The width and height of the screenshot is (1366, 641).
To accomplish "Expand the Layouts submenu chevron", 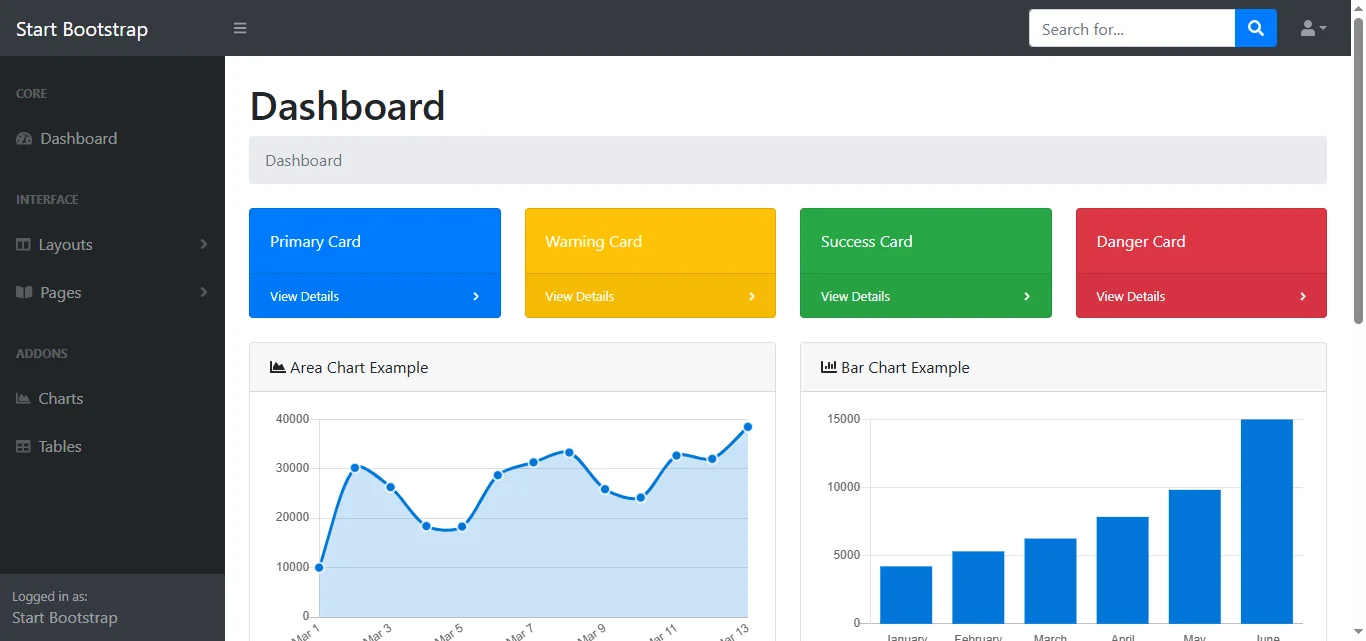I will tap(203, 245).
